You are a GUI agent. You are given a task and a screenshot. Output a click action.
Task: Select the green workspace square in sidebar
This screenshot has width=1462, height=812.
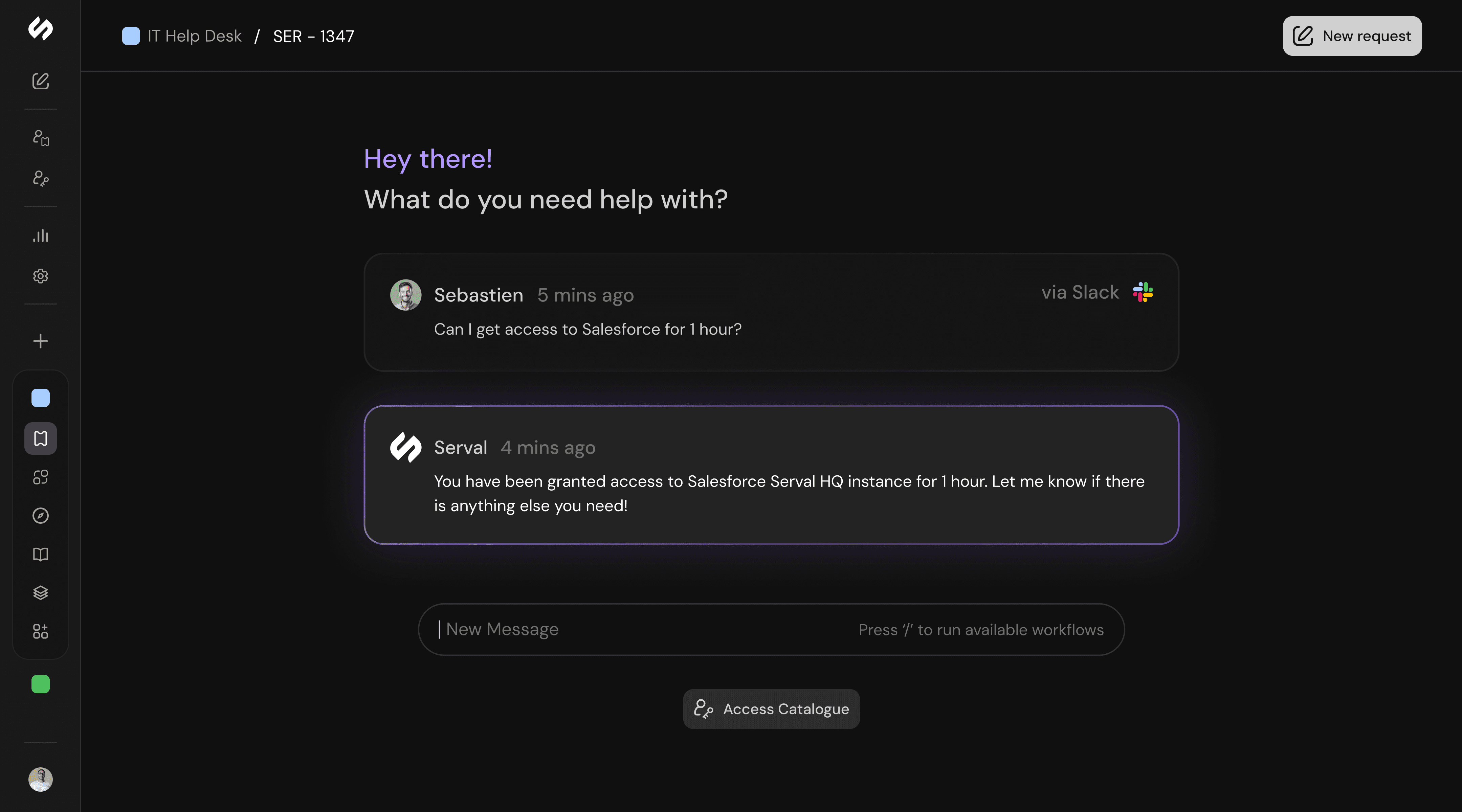click(x=40, y=684)
